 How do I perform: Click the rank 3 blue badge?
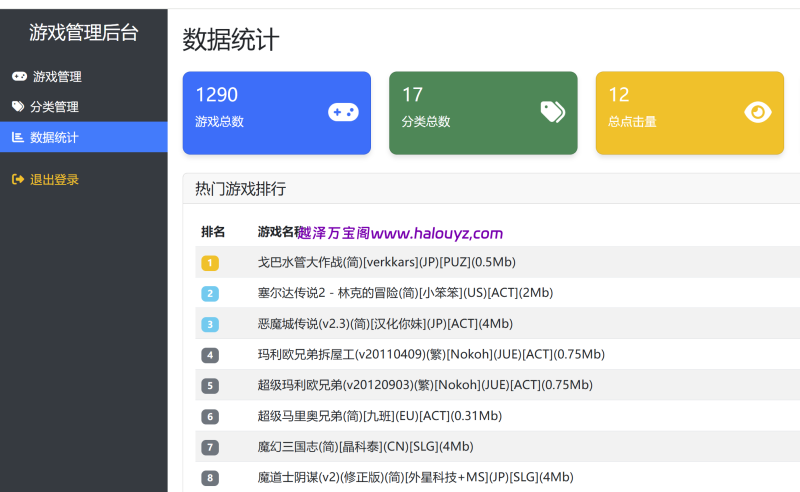click(210, 324)
